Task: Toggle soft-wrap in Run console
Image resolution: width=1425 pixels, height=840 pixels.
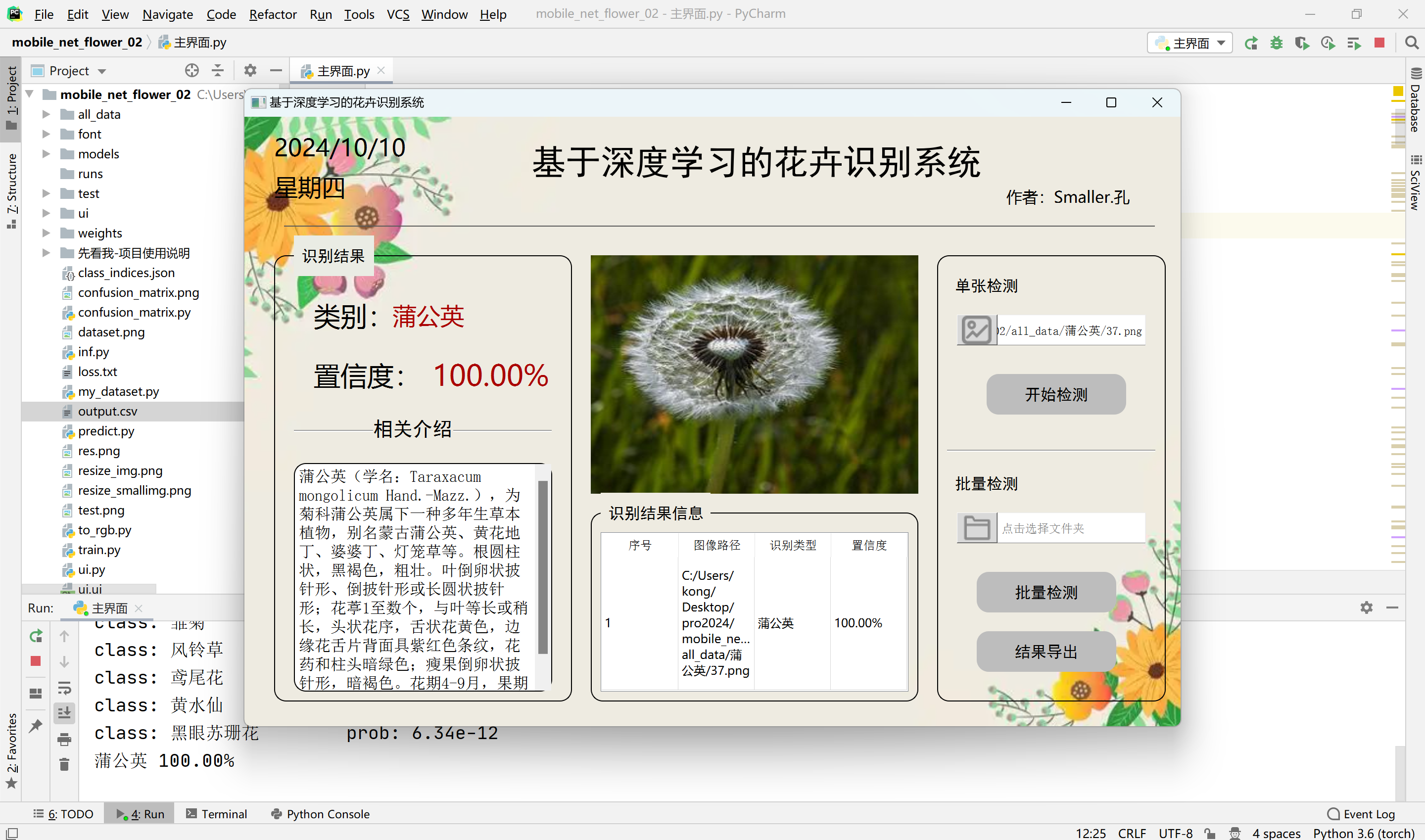Action: pyautogui.click(x=64, y=688)
